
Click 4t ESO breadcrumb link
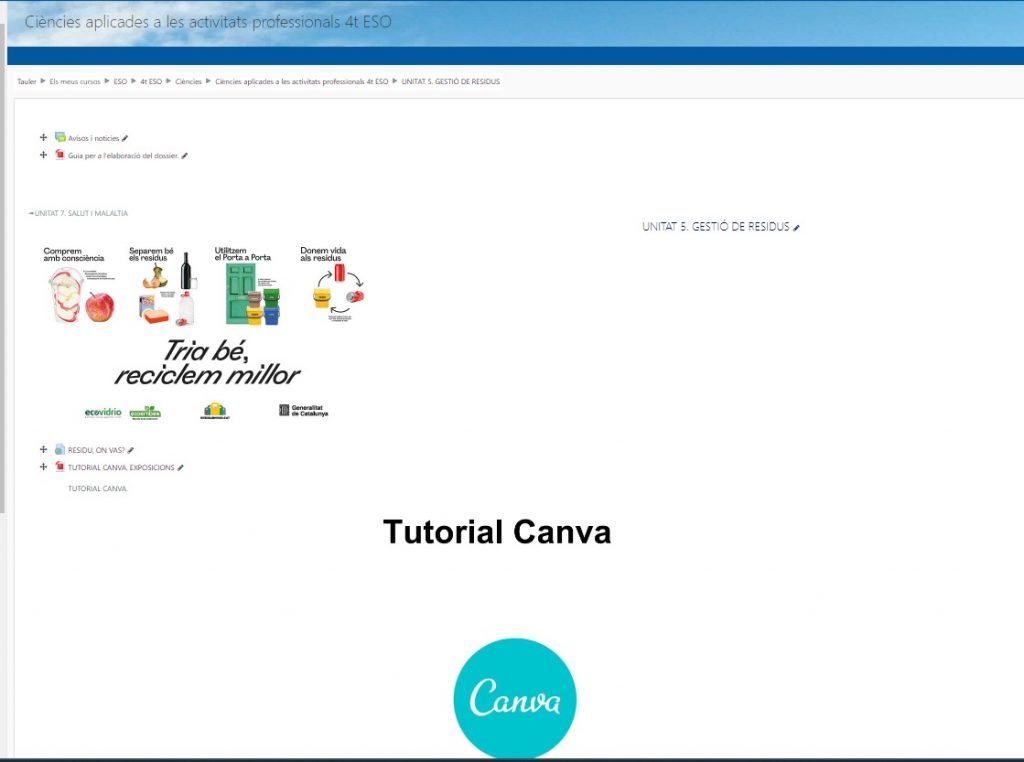(x=151, y=82)
